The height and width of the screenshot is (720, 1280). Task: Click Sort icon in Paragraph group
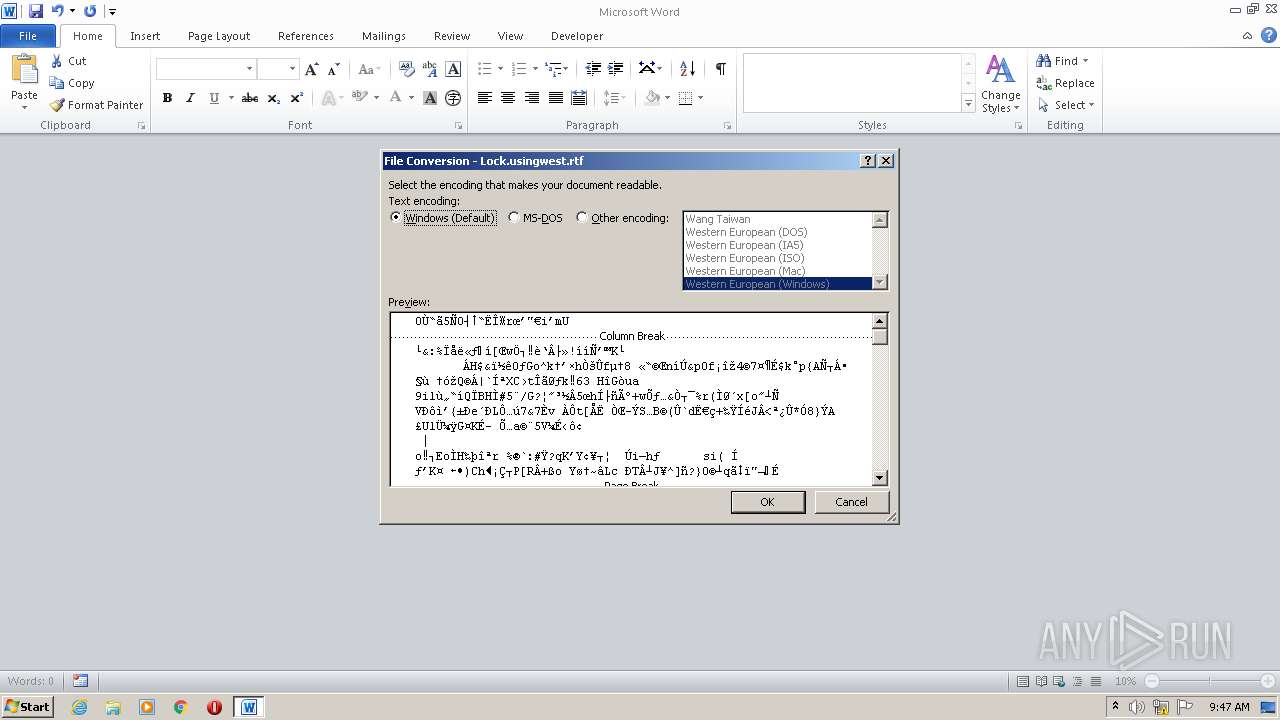[x=687, y=69]
